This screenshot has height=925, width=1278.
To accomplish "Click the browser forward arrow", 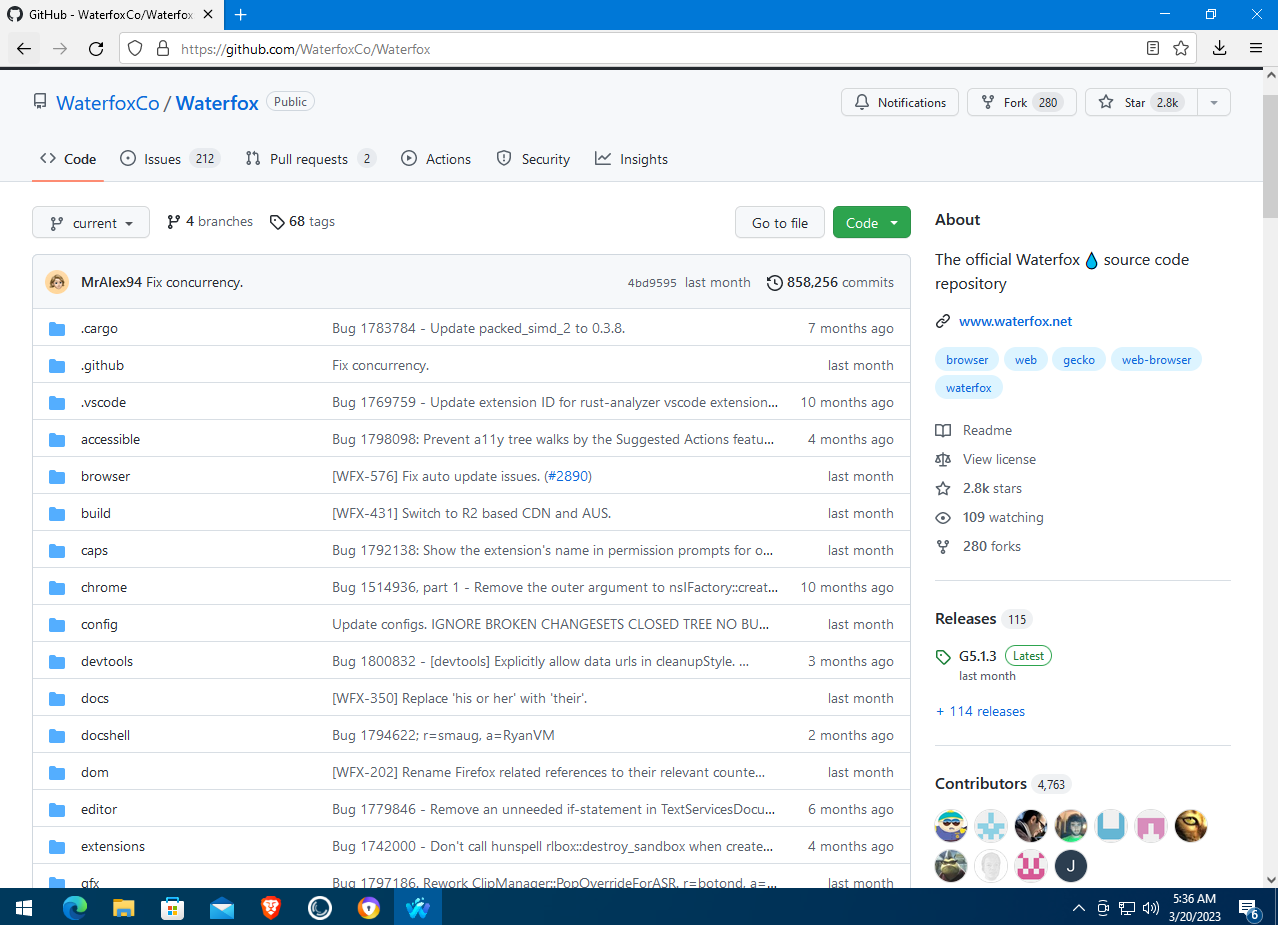I will pyautogui.click(x=60, y=48).
